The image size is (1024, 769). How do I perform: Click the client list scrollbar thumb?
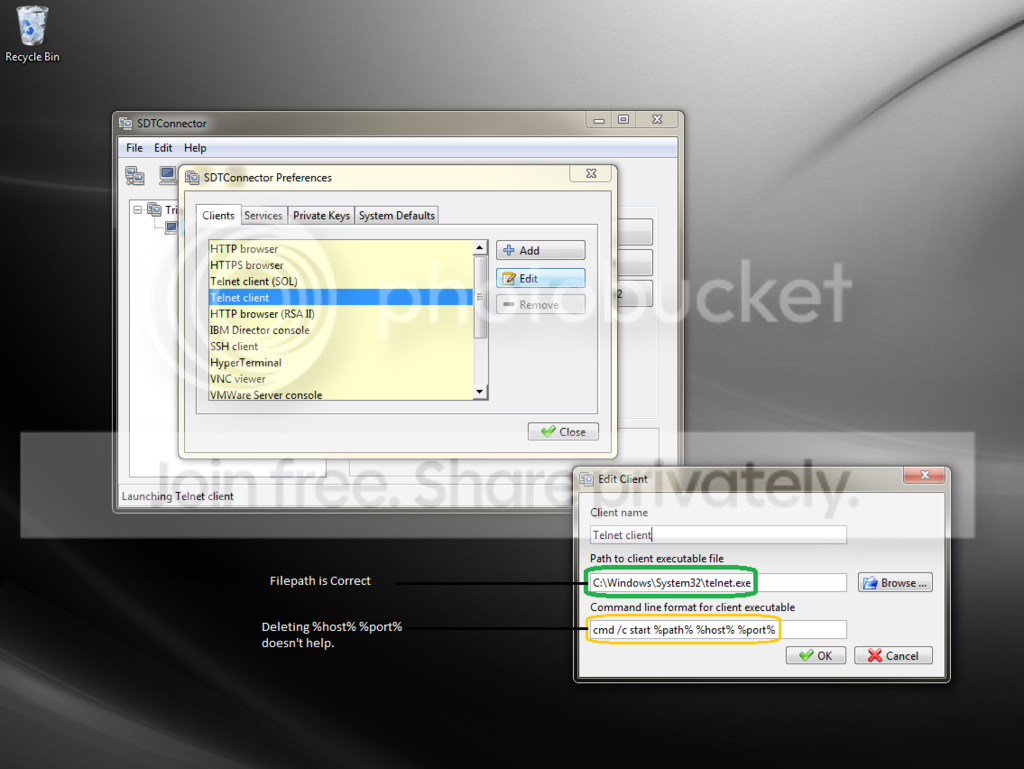[480, 297]
